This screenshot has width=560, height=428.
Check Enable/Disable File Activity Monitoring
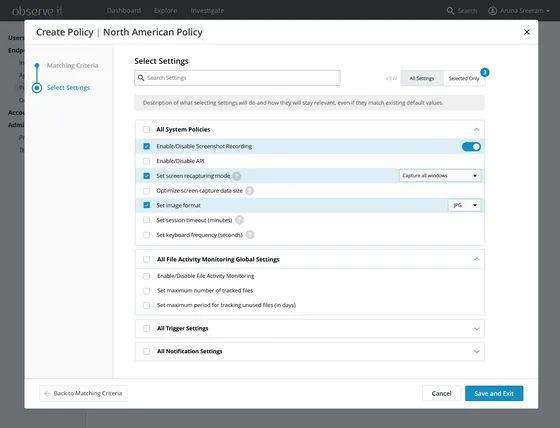(146, 276)
